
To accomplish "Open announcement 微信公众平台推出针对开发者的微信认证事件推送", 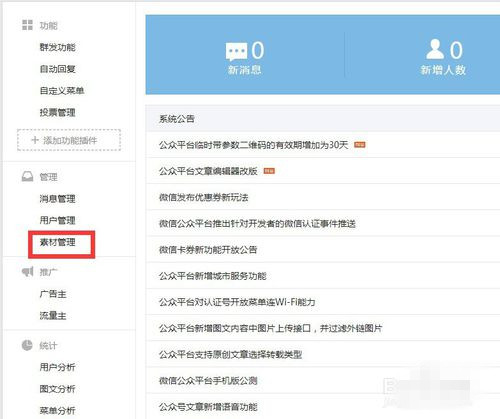I will pyautogui.click(x=257, y=223).
